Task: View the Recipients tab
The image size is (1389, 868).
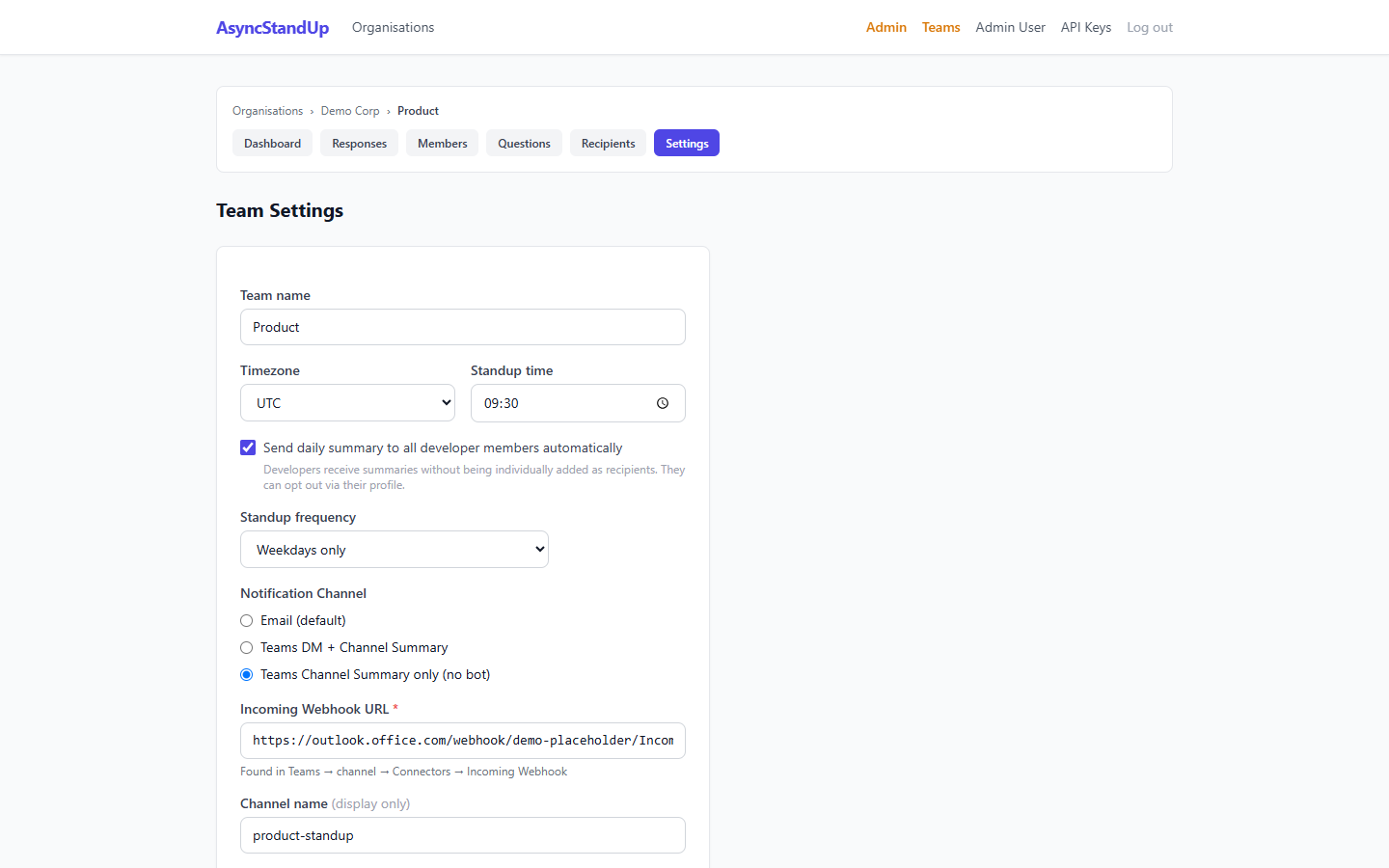Action: (x=608, y=143)
